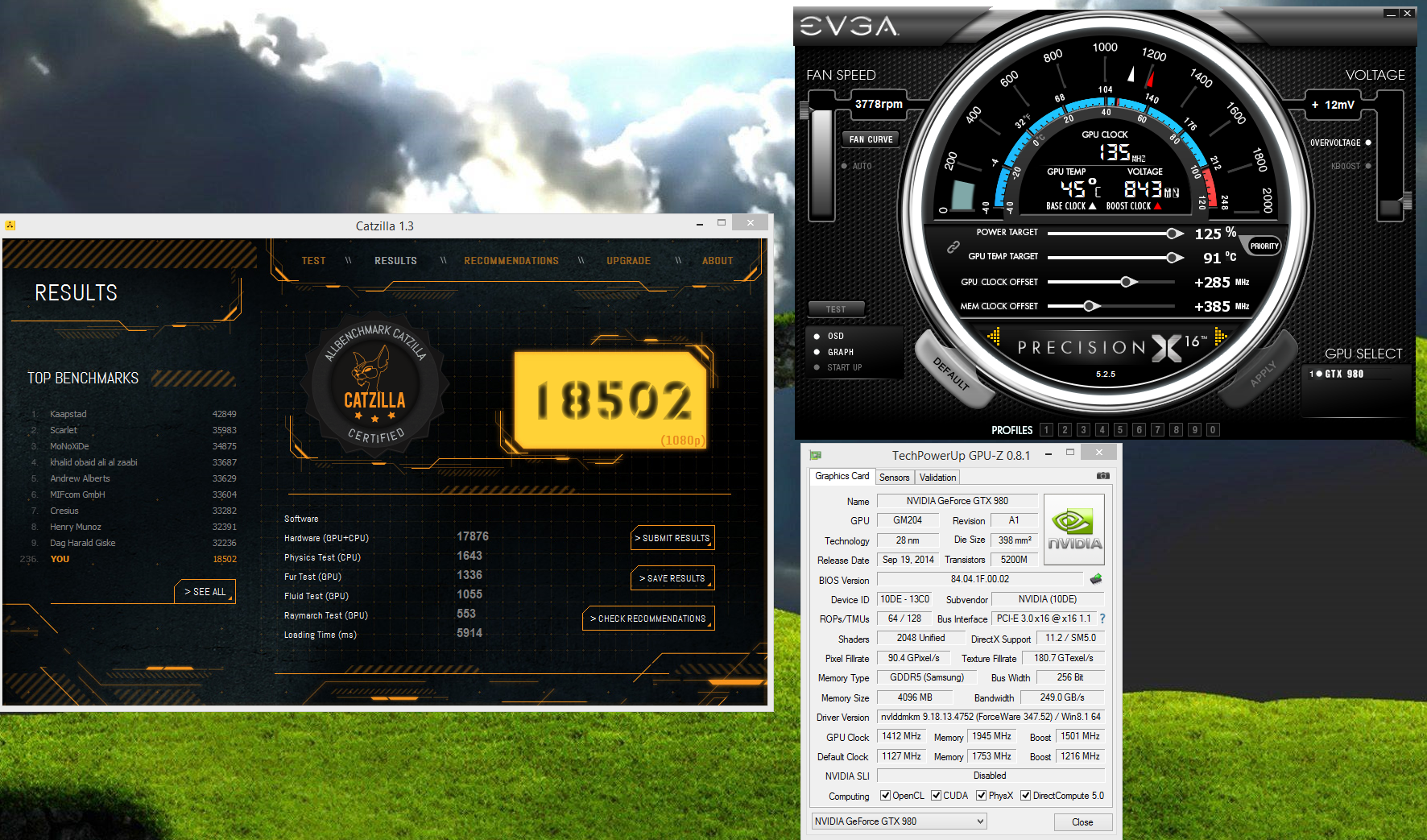This screenshot has width=1427, height=840.
Task: Click the Catzilla certified badge emblem
Action: pyautogui.click(x=374, y=385)
